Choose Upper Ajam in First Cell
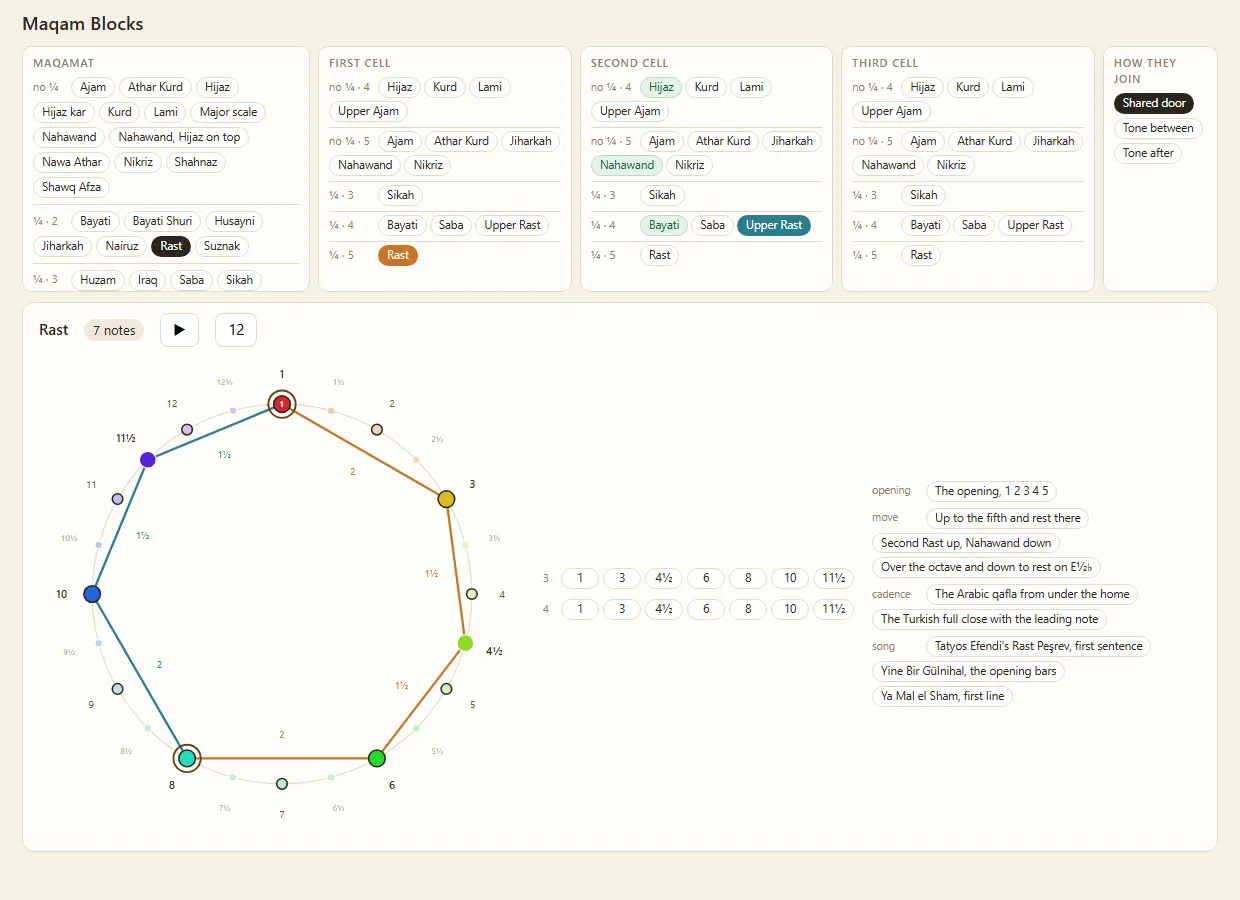This screenshot has width=1240, height=900. click(369, 111)
